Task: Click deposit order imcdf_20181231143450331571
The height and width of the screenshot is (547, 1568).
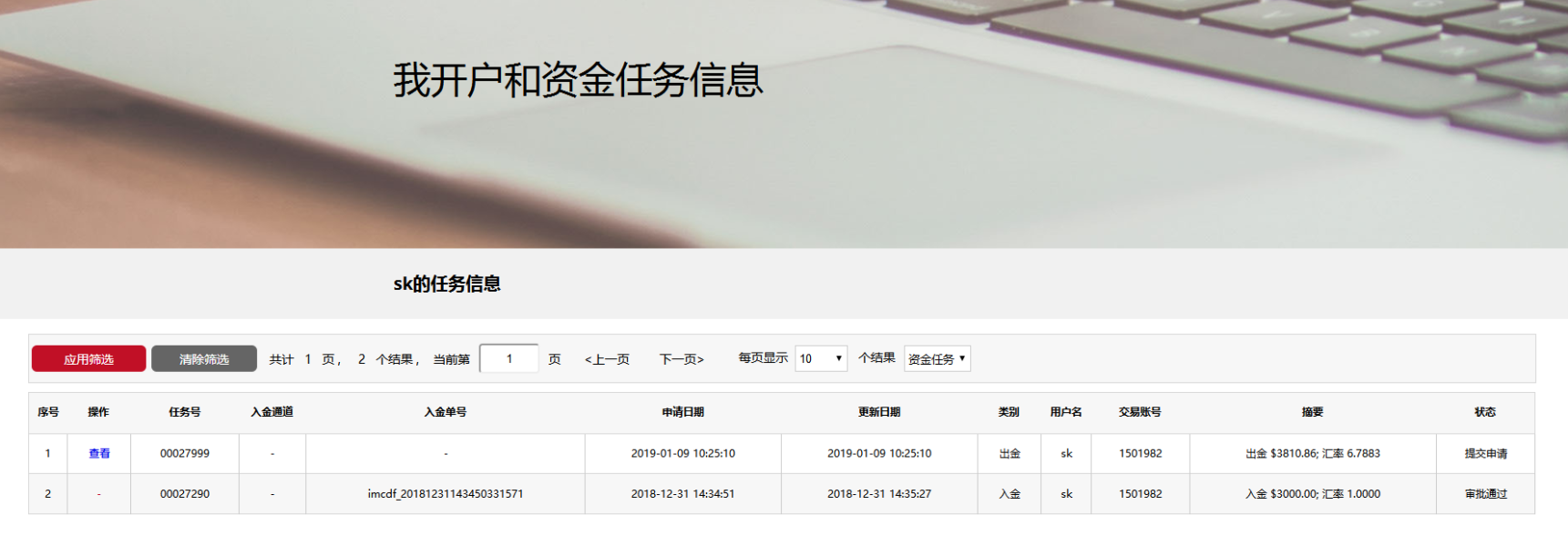Action: coord(446,494)
